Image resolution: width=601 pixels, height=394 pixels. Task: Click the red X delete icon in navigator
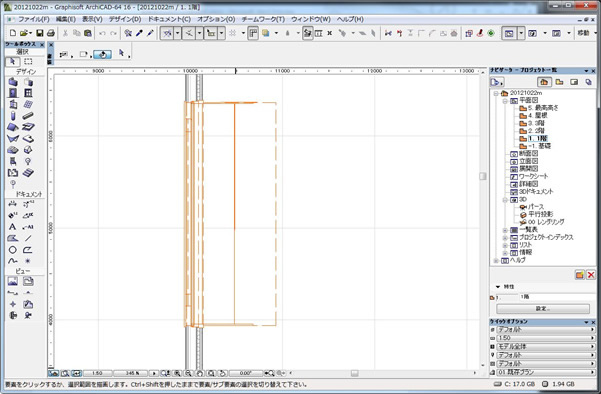point(591,275)
